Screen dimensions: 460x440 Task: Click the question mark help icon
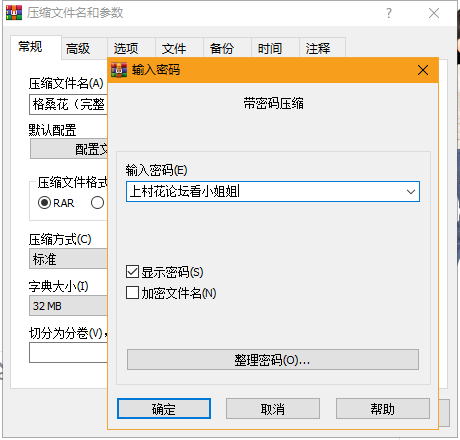[x=389, y=13]
